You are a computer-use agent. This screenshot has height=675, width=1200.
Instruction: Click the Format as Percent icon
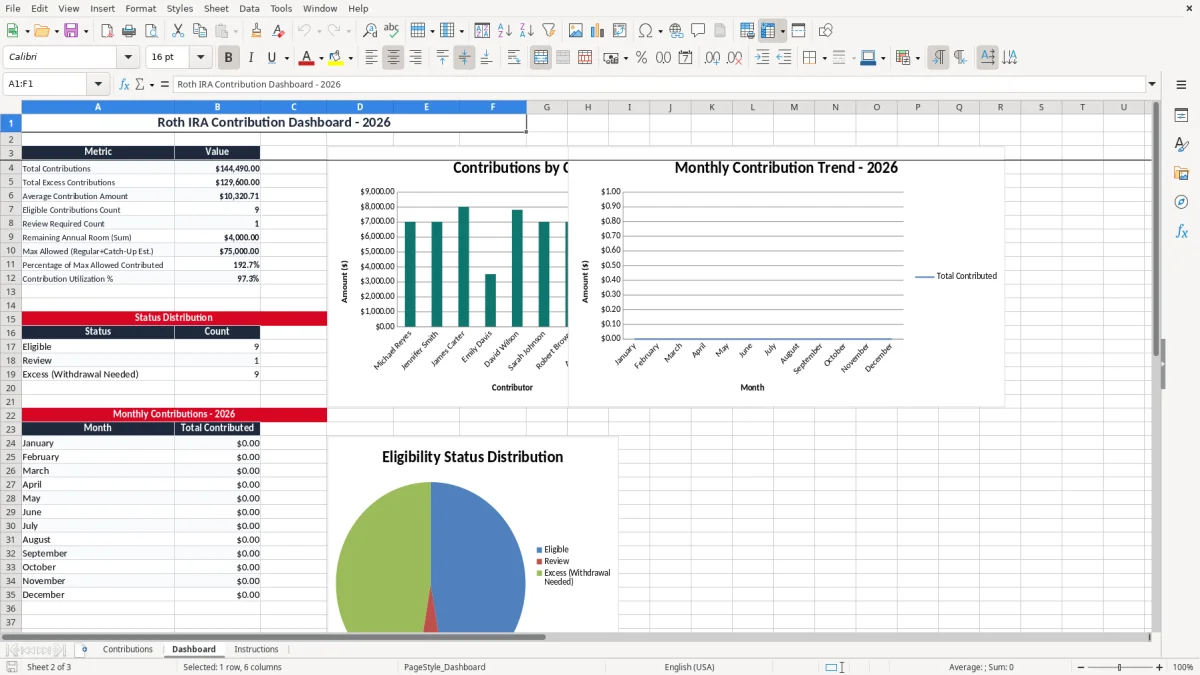tap(641, 58)
